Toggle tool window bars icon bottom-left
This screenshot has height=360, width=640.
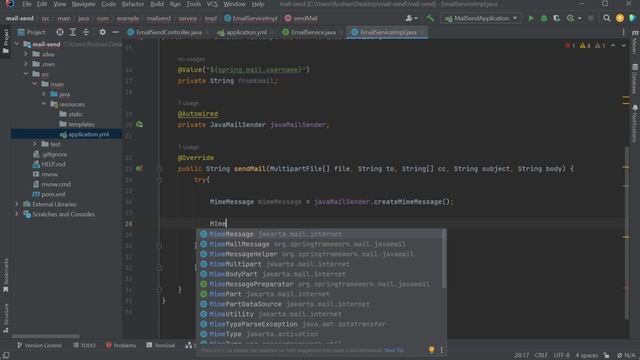point(6,356)
